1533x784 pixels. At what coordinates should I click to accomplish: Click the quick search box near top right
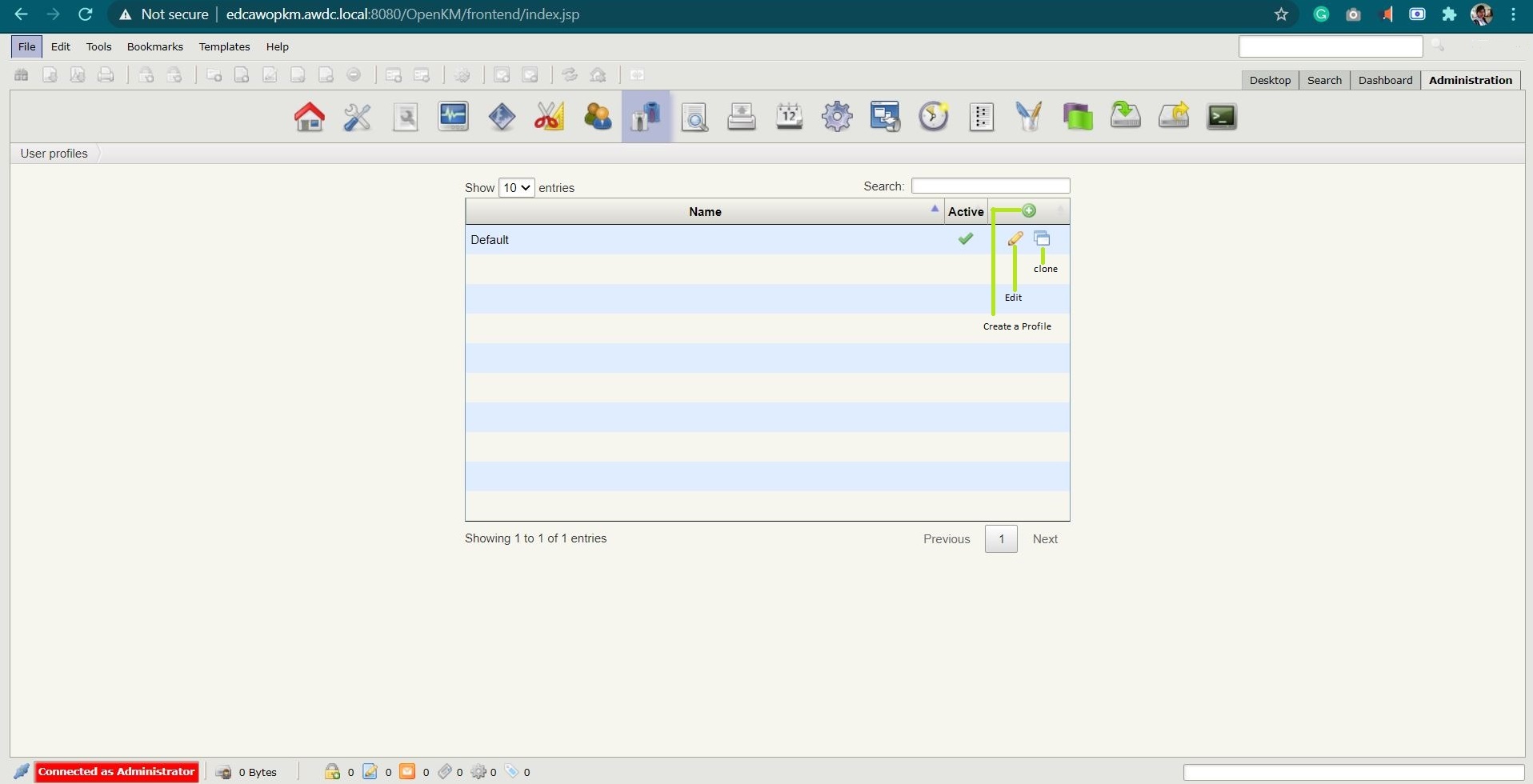[1331, 46]
